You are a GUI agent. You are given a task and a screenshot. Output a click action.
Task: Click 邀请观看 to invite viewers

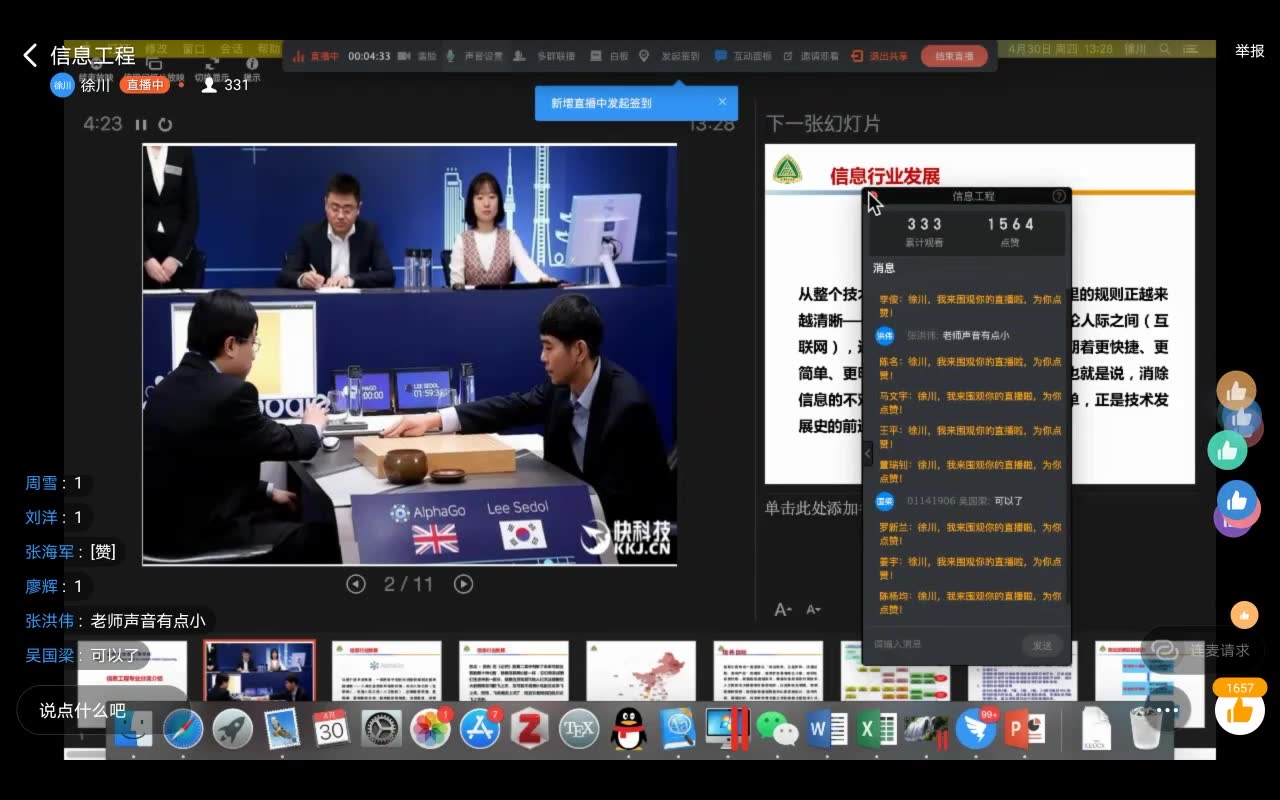point(811,56)
